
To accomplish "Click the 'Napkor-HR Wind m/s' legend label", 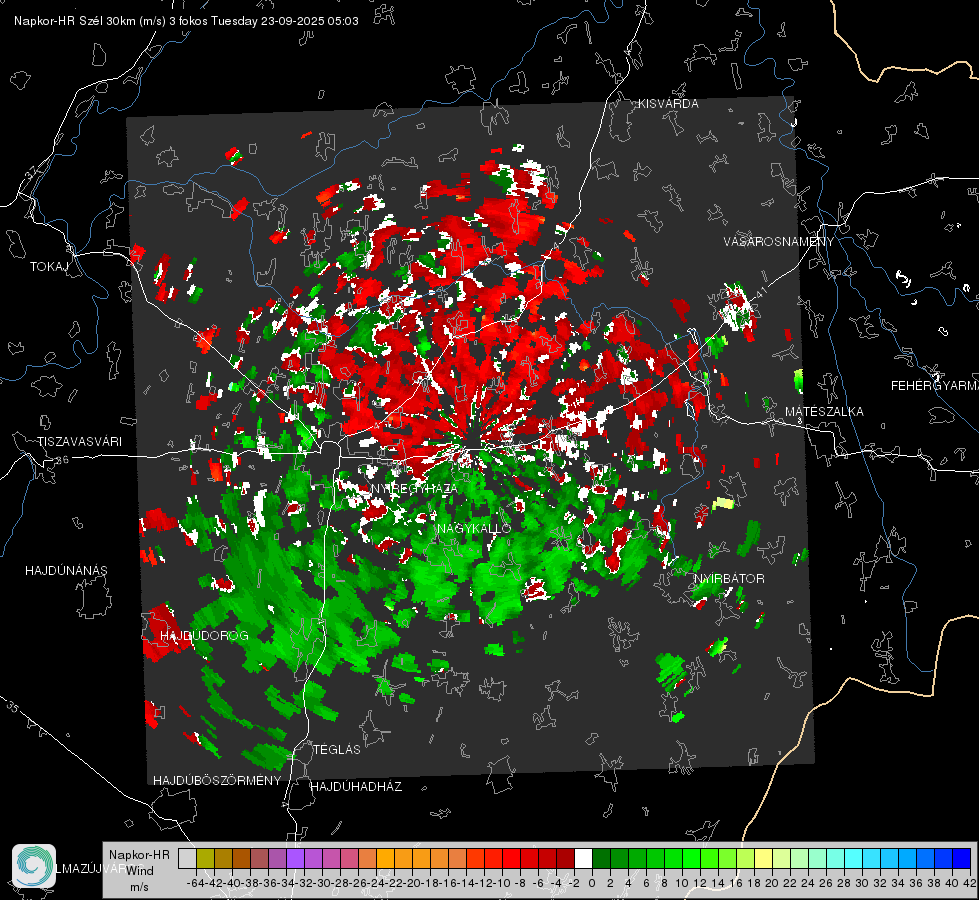I will point(139,871).
